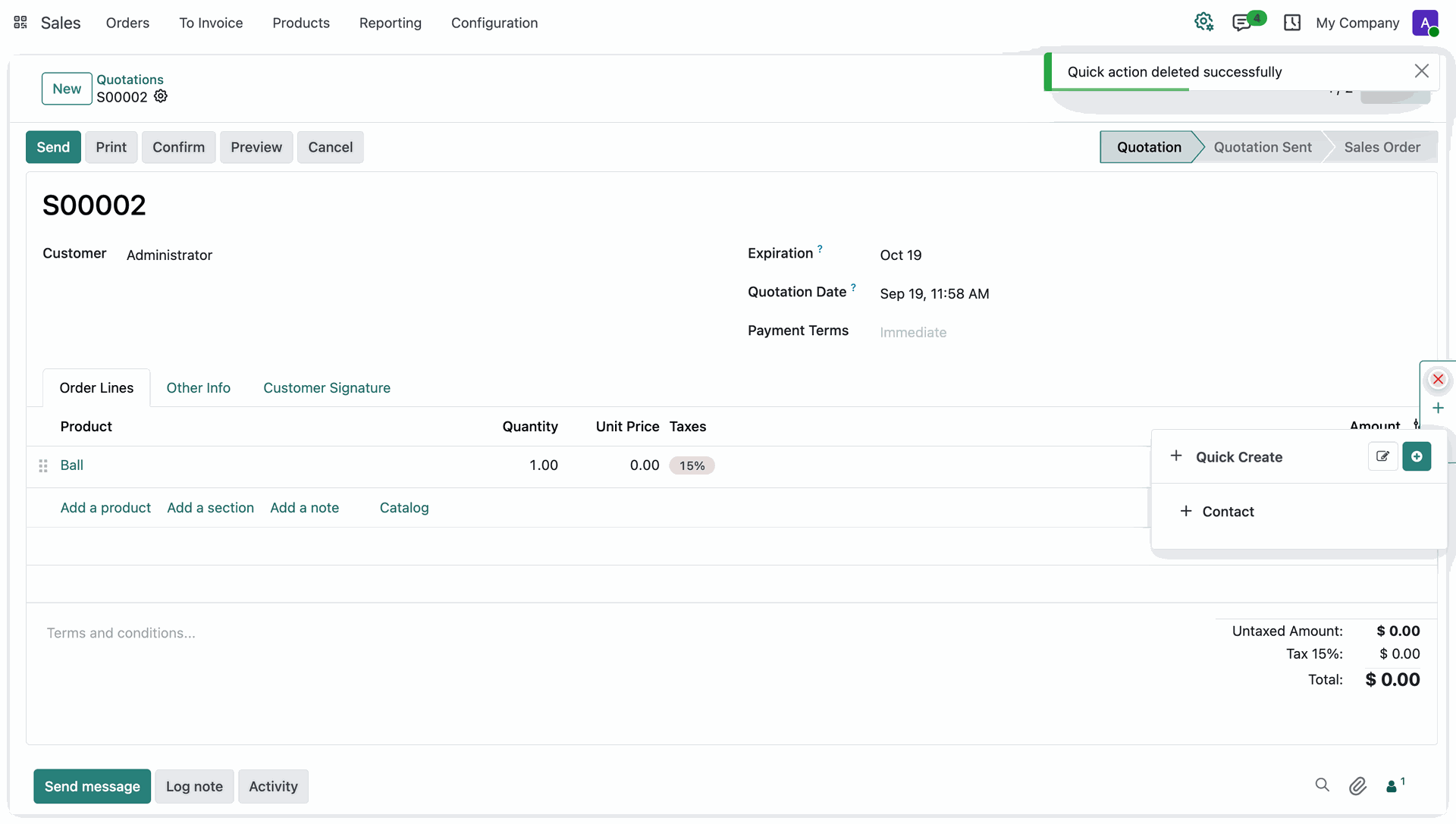Search chatter with magnifier icon
Image resolution: width=1456 pixels, height=824 pixels.
click(1323, 785)
